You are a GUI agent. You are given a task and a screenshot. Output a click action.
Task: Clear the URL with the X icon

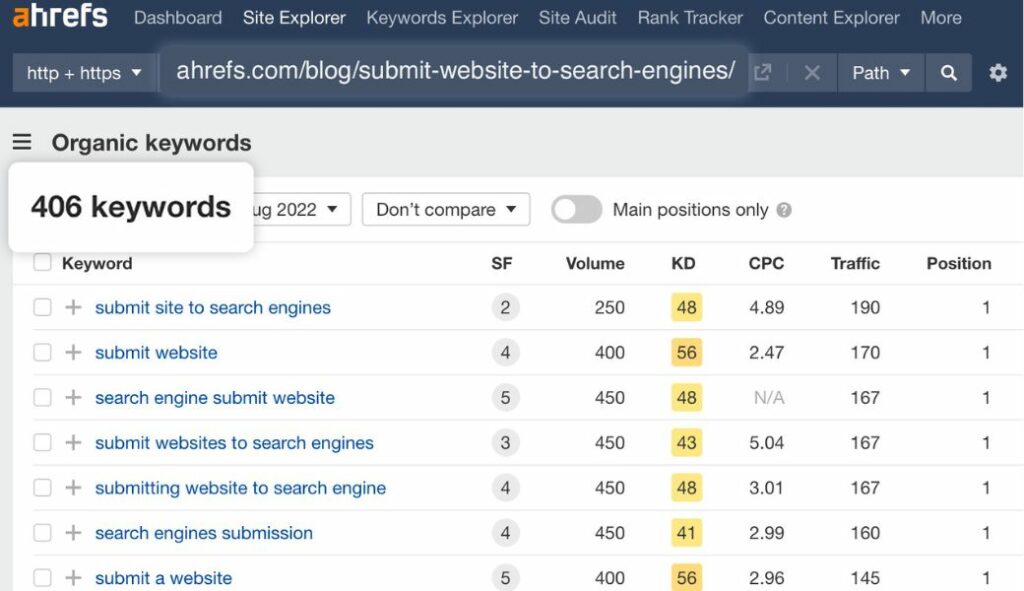tap(812, 72)
